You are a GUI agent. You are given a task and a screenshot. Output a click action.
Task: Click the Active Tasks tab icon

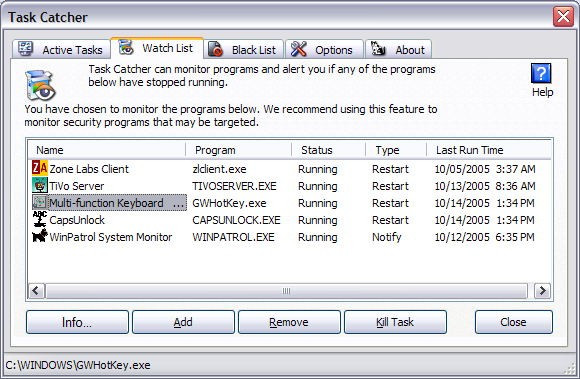(x=25, y=49)
